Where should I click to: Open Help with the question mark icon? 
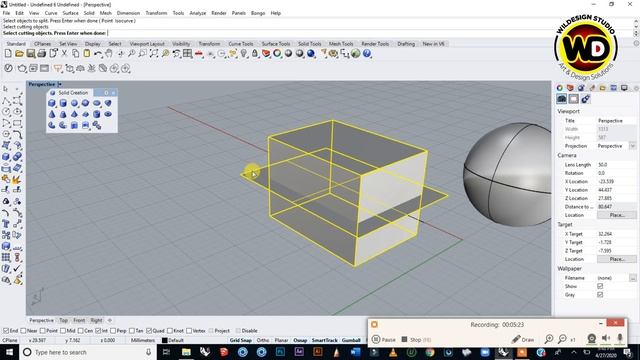pyautogui.click(x=367, y=53)
